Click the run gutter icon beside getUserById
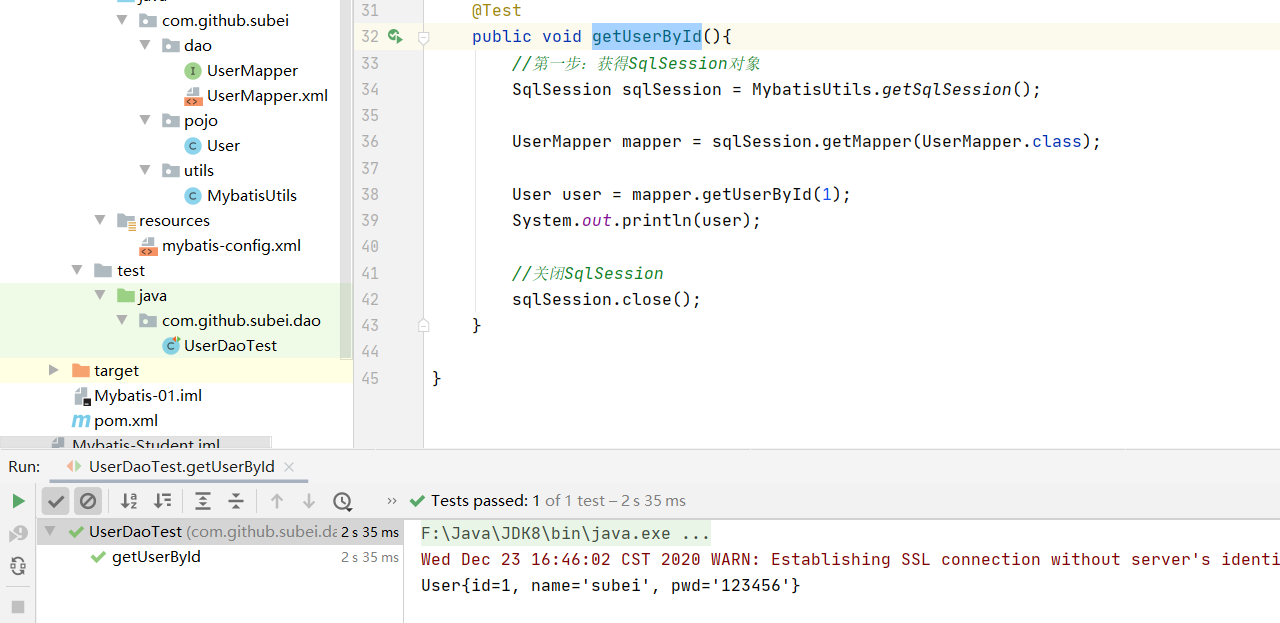Screen dimensions: 1280x623 click(x=396, y=37)
